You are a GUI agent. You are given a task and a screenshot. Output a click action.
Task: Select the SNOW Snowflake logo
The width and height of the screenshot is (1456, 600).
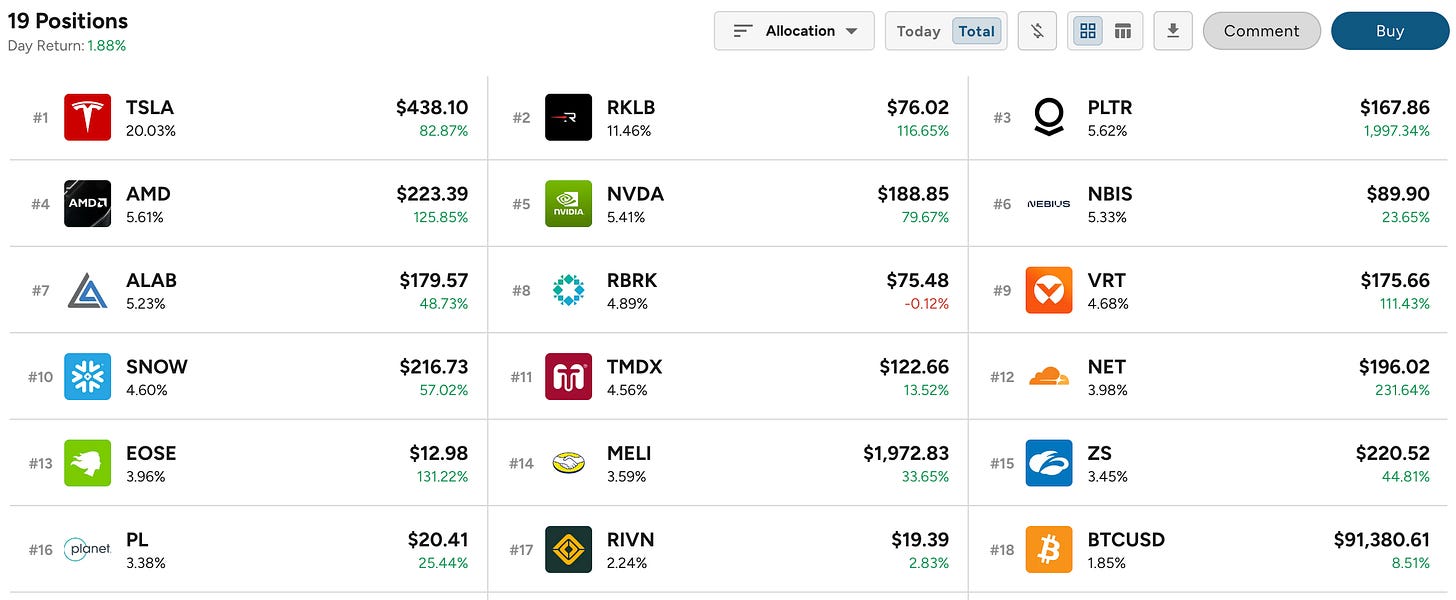point(88,377)
